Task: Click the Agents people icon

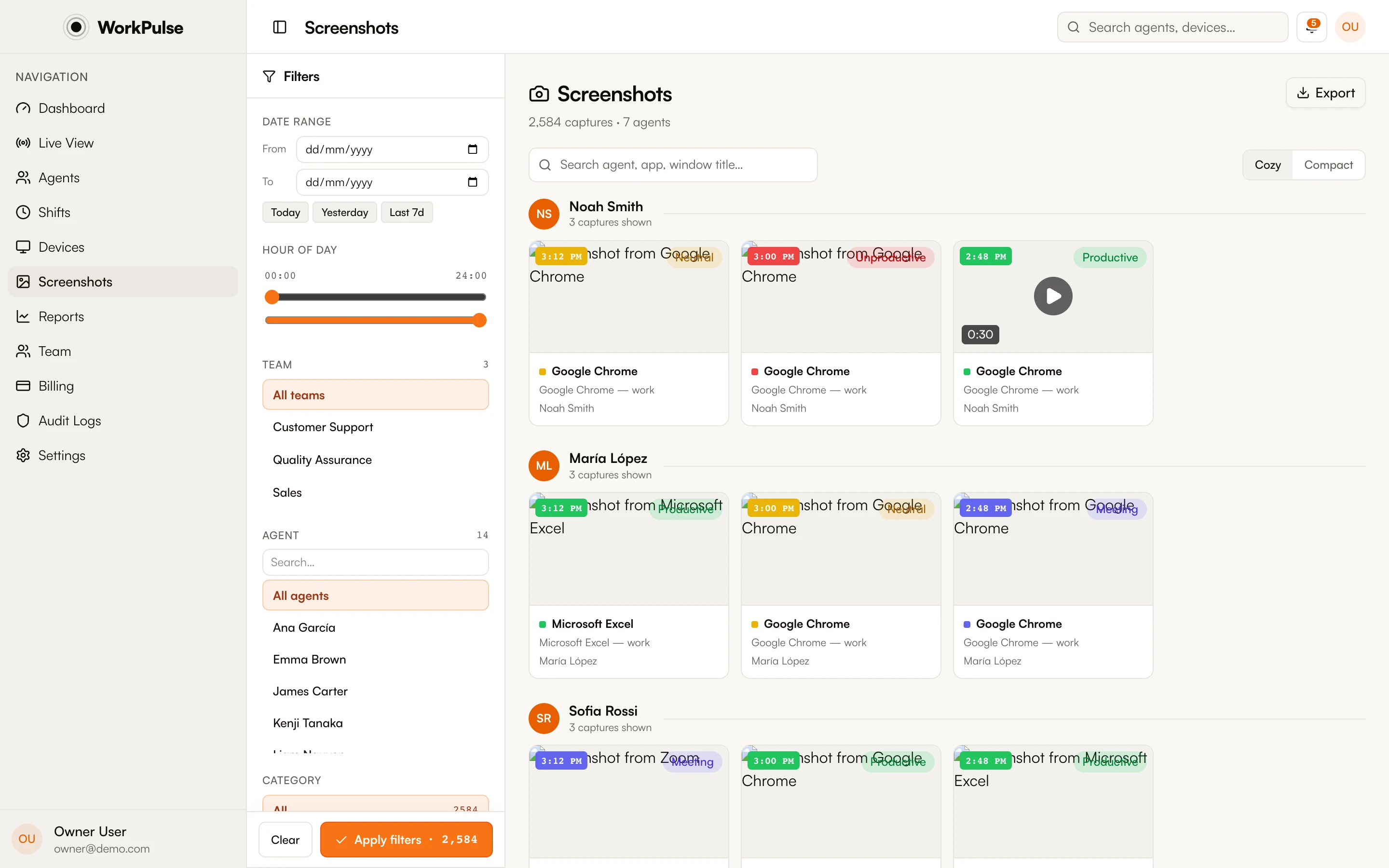Action: click(x=23, y=178)
